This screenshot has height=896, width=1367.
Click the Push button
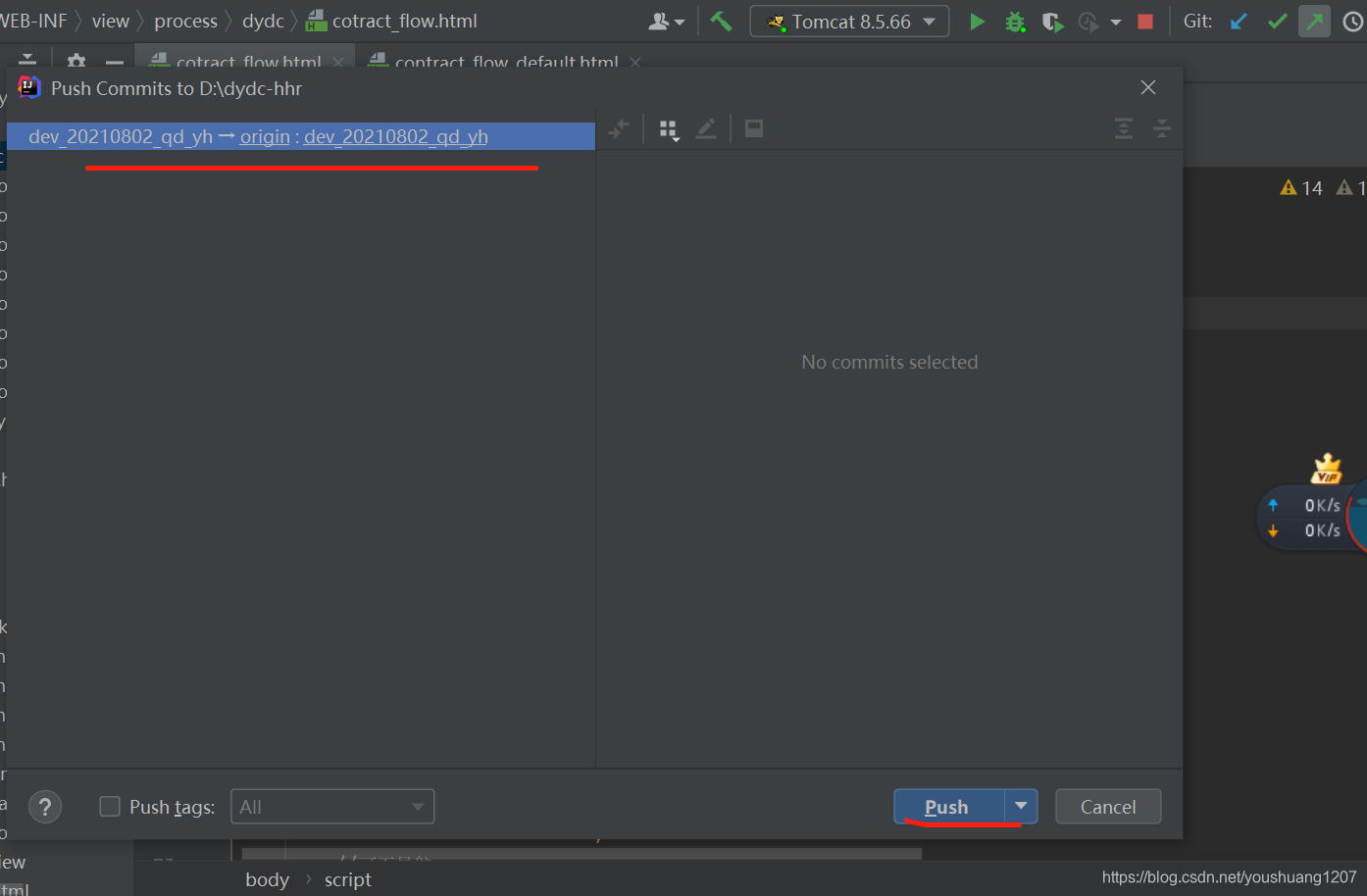point(945,806)
